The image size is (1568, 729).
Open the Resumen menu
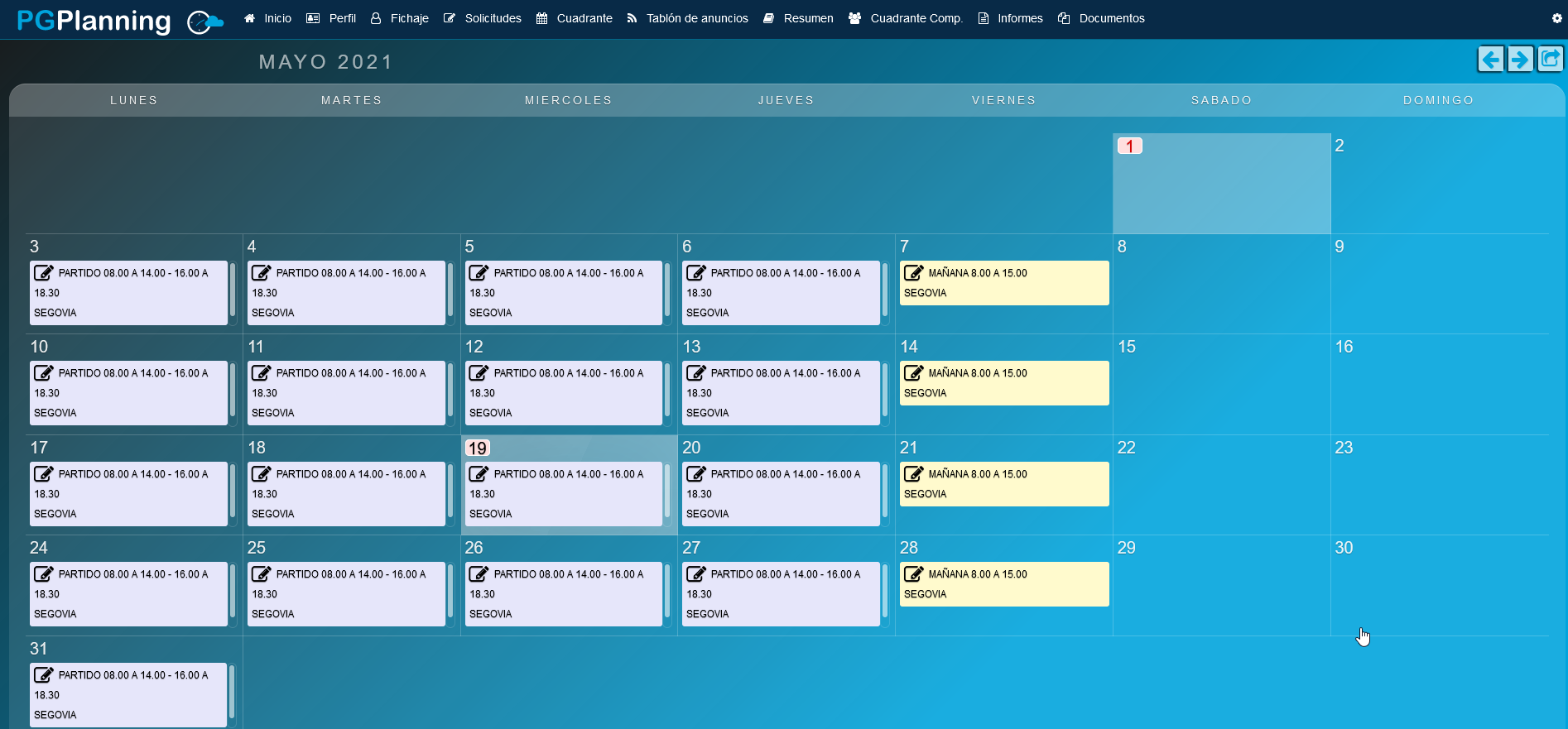(x=798, y=18)
